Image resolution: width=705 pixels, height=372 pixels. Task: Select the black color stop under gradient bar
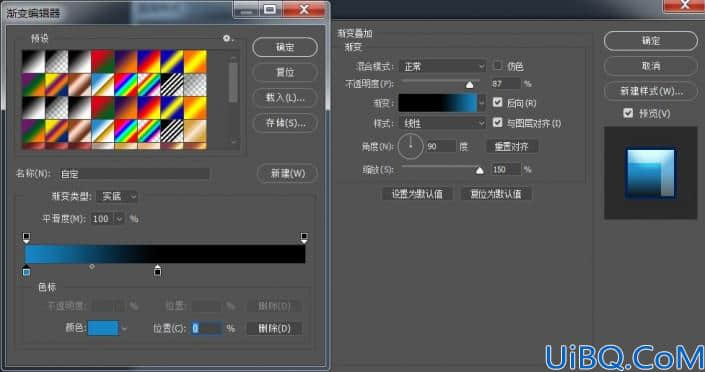coord(157,271)
